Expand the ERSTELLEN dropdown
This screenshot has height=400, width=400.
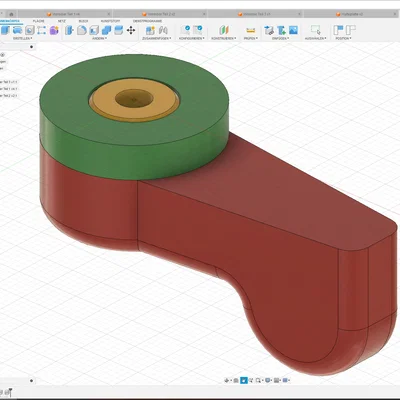[x=22, y=39]
